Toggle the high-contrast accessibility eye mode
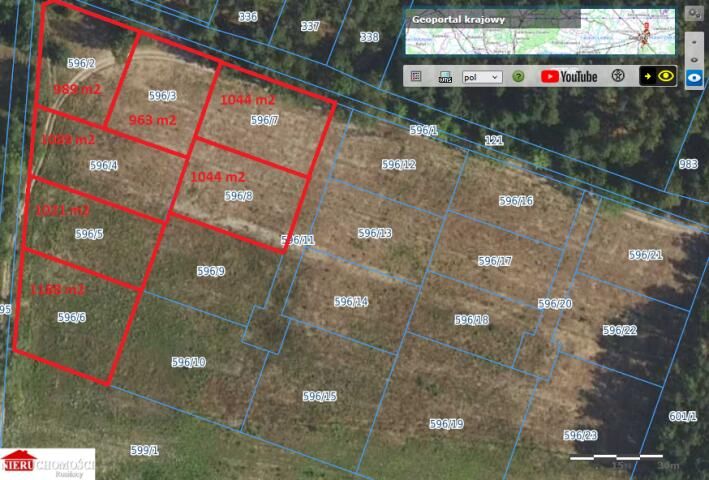This screenshot has width=709, height=480. [658, 76]
